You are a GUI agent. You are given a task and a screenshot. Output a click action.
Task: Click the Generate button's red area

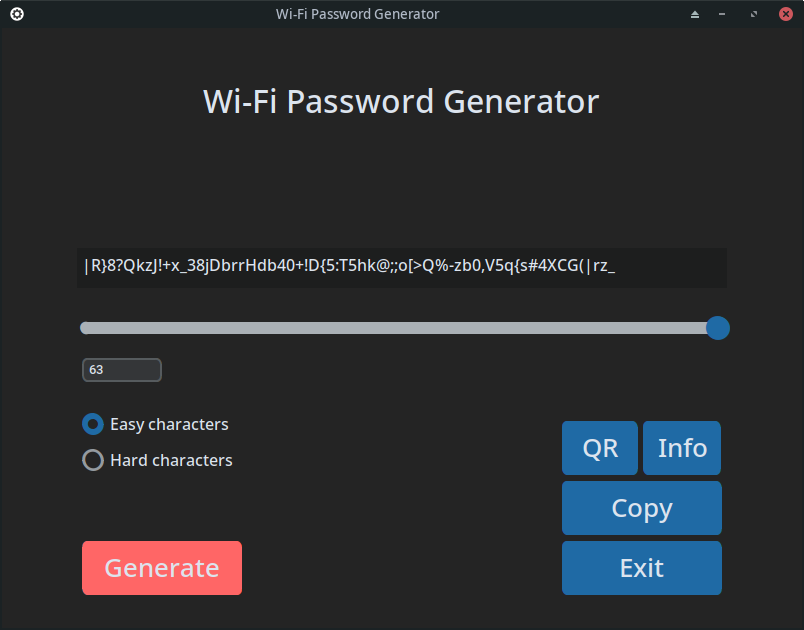coord(161,567)
